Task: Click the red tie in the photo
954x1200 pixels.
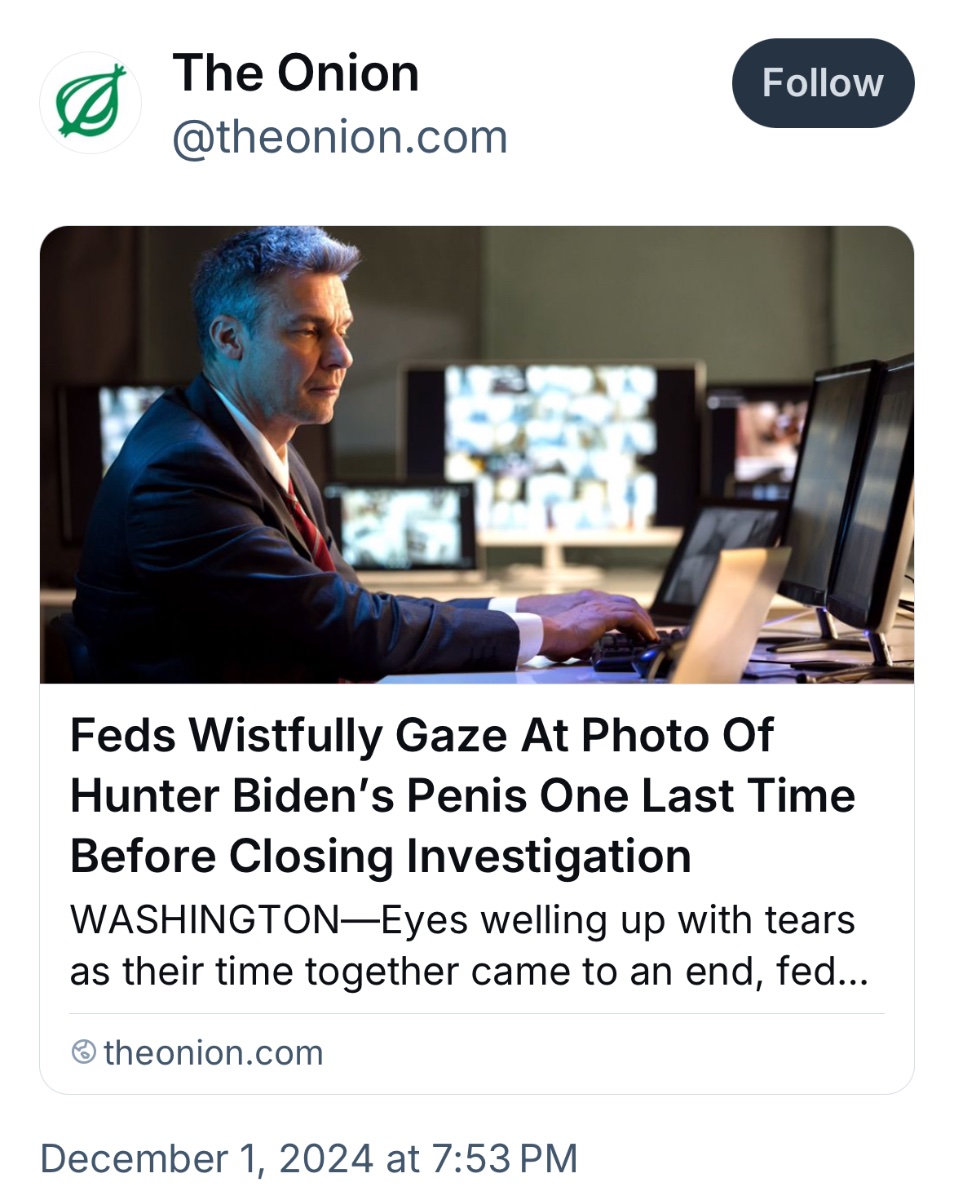Action: 310,525
